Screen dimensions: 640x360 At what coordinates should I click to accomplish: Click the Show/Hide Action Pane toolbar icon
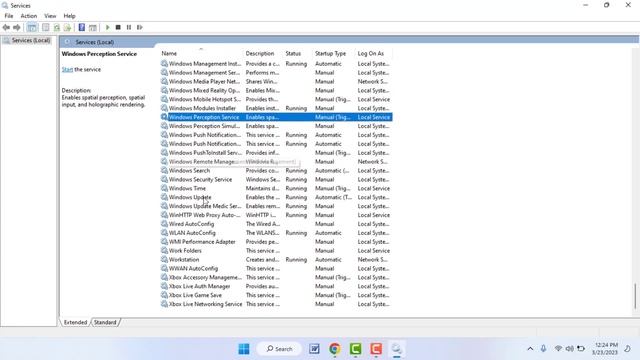point(93,27)
